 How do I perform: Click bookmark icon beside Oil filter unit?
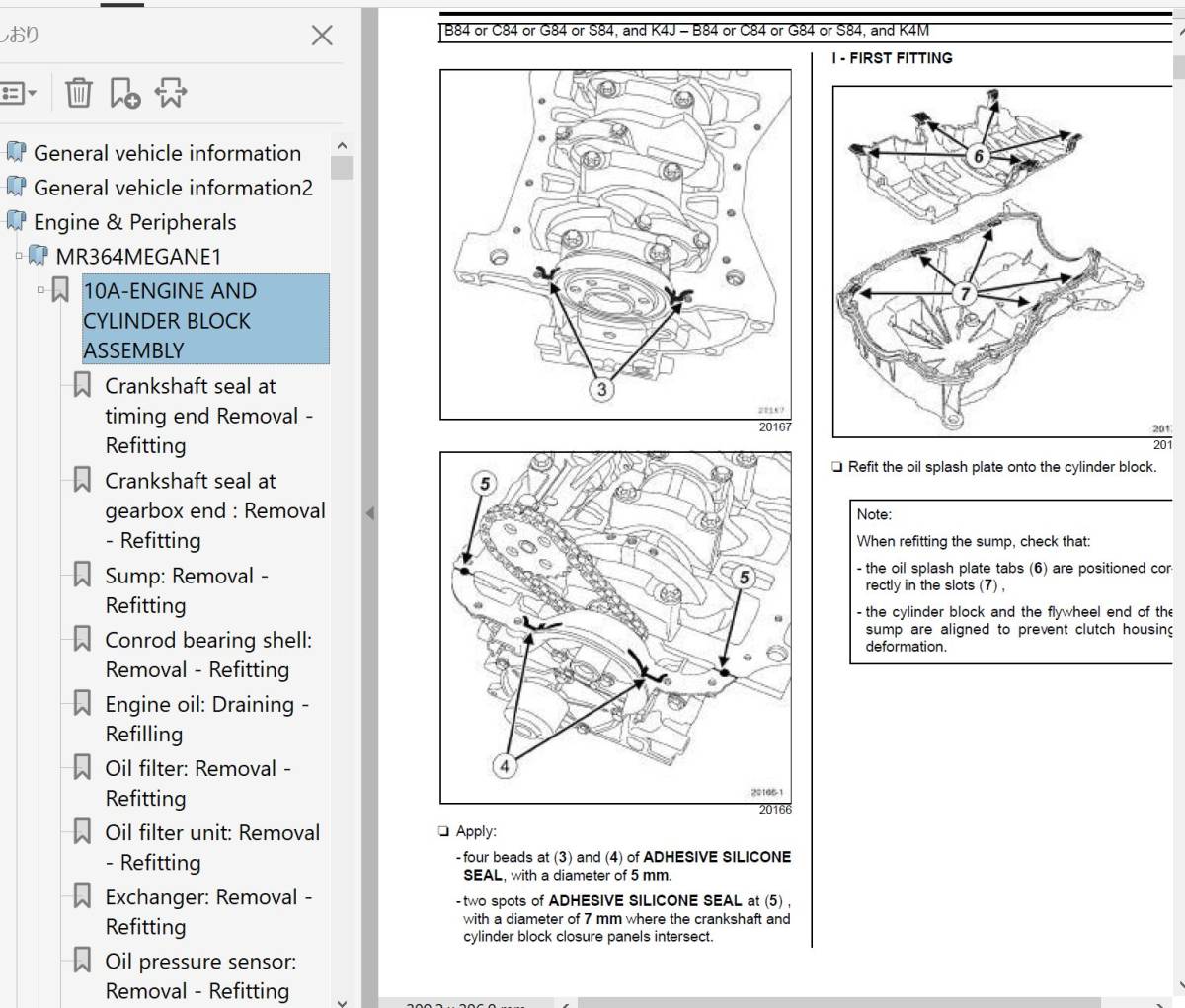pyautogui.click(x=83, y=831)
